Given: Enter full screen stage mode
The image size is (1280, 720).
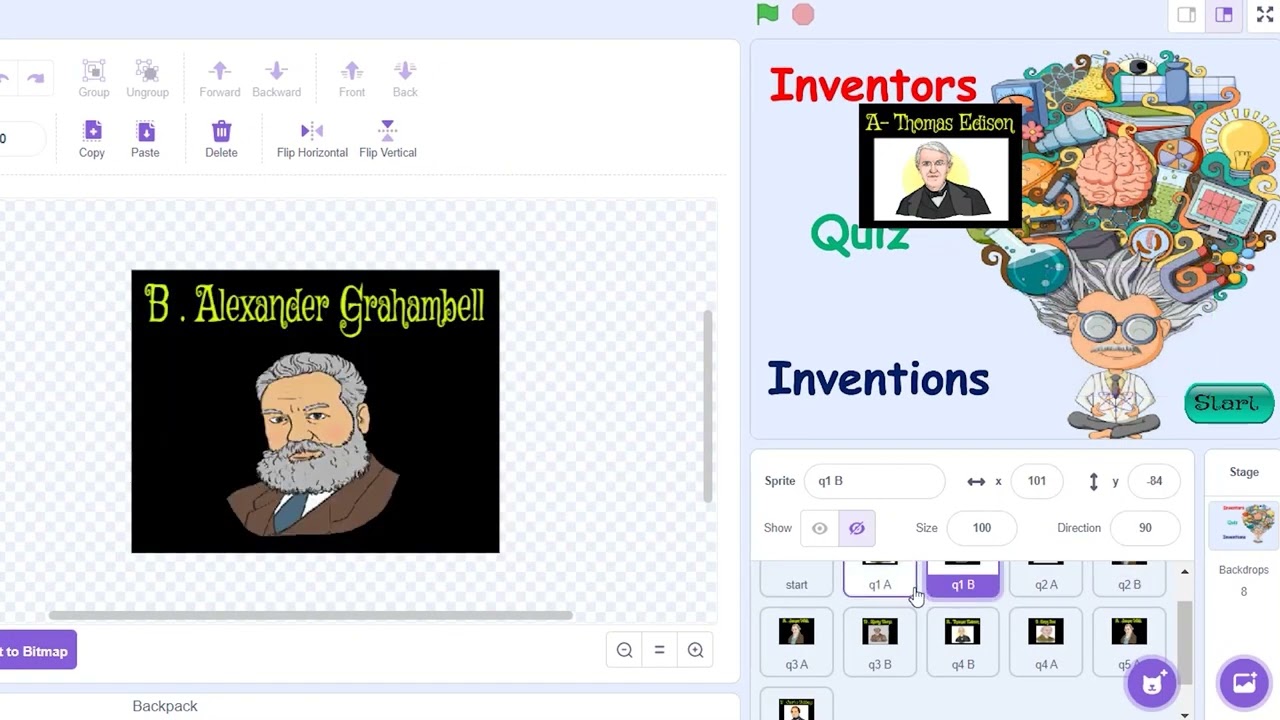Looking at the screenshot, I should [x=1265, y=15].
